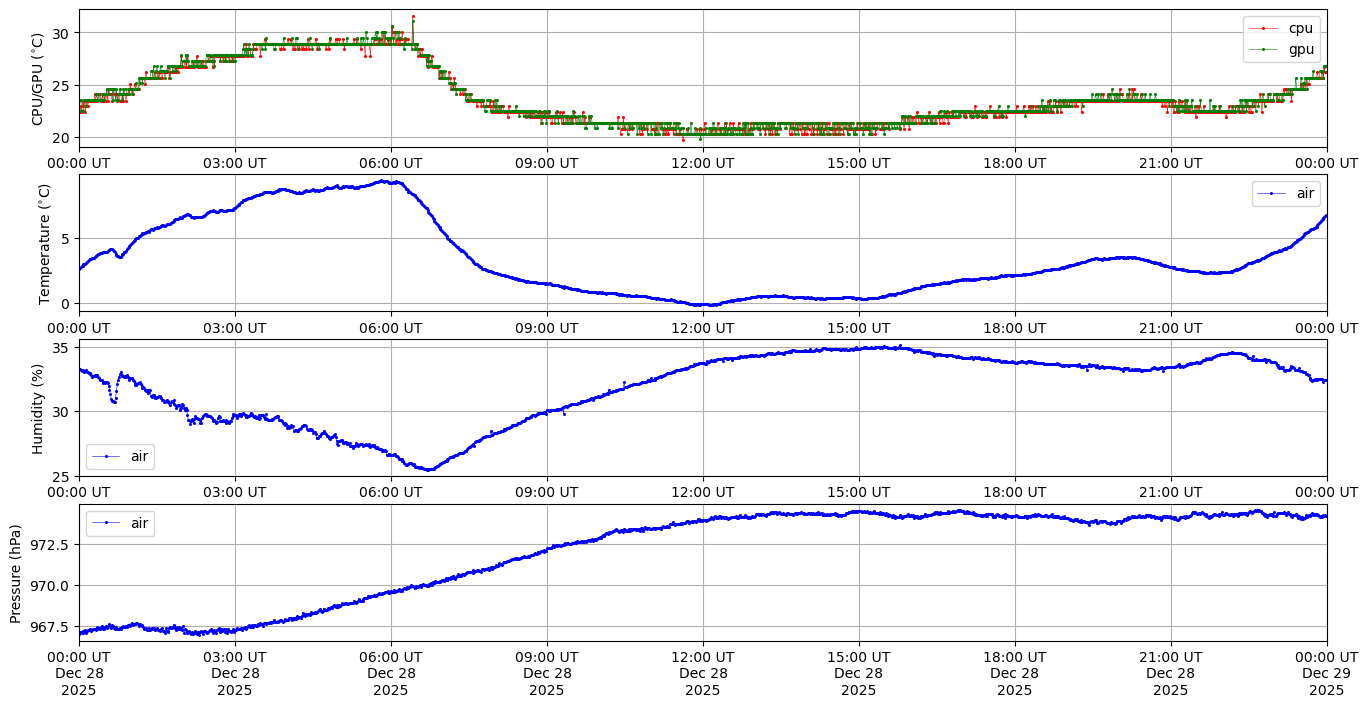Click the Pressure (hPa) y-axis label

16,573
